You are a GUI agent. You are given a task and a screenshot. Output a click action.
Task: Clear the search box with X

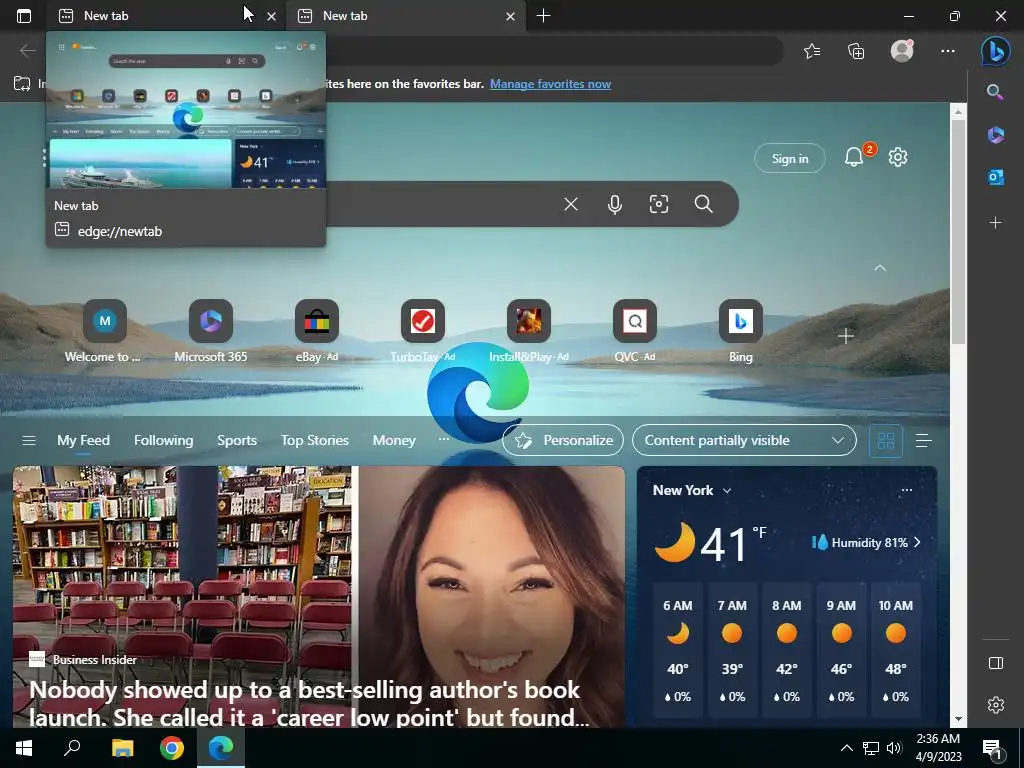click(x=571, y=204)
